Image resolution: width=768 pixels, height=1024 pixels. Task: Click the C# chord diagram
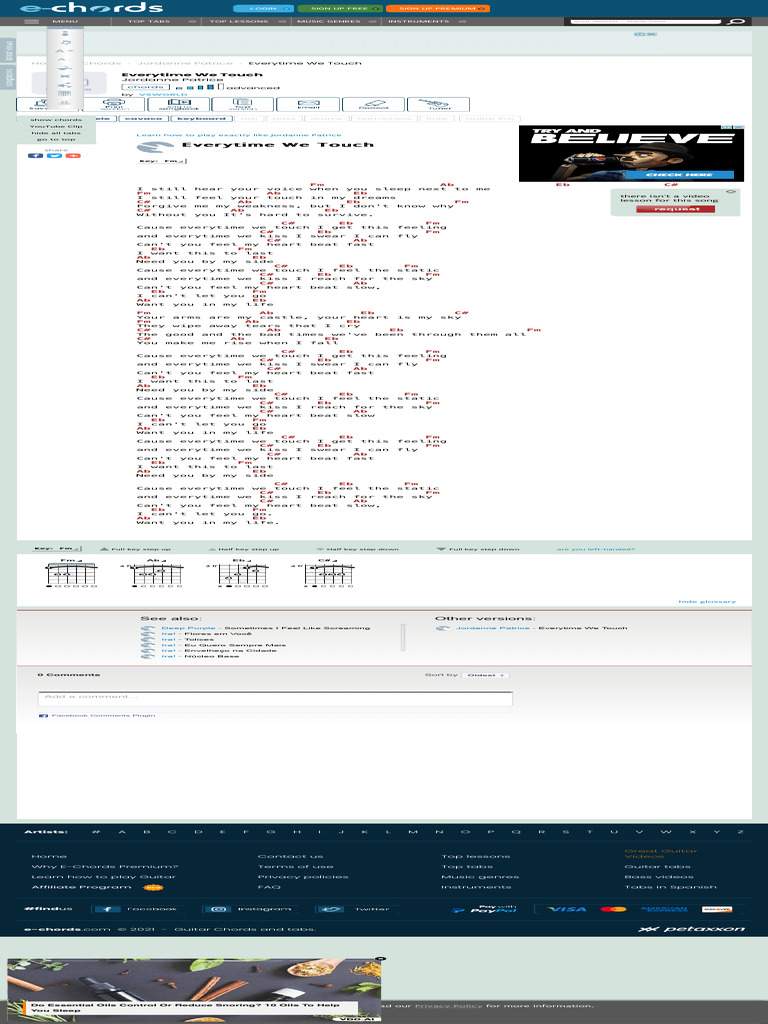[328, 573]
